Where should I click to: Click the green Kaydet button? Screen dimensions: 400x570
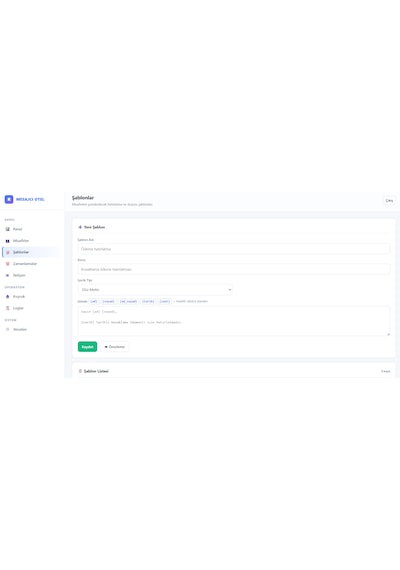(87, 347)
